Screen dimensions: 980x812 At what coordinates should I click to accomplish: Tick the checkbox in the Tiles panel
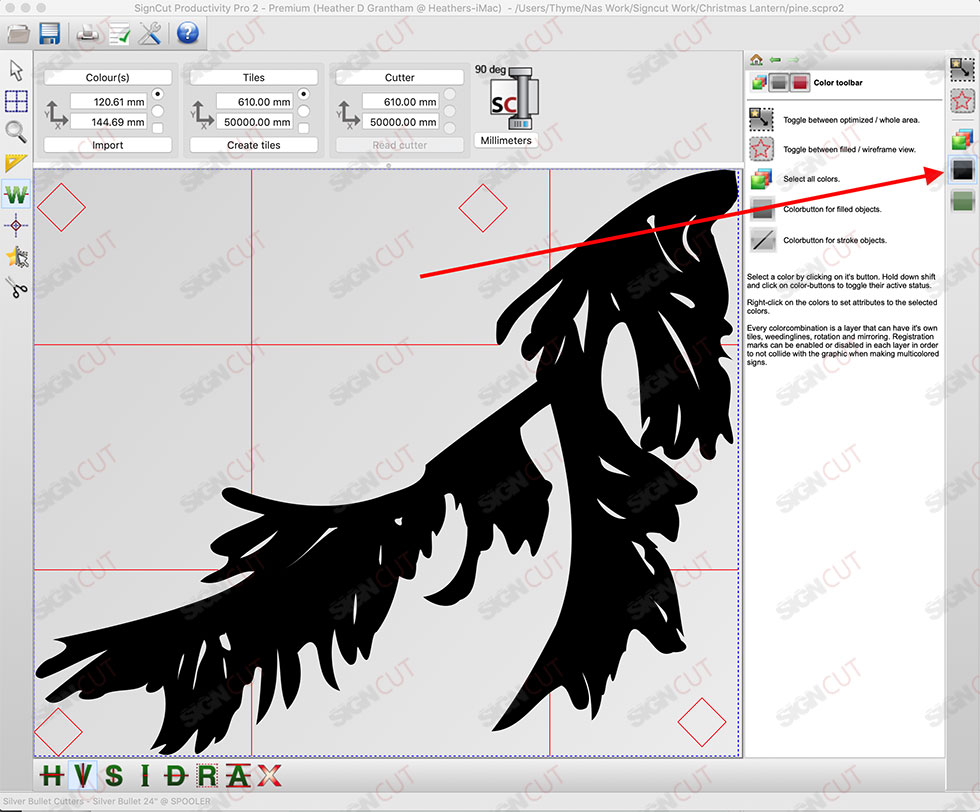pos(304,128)
